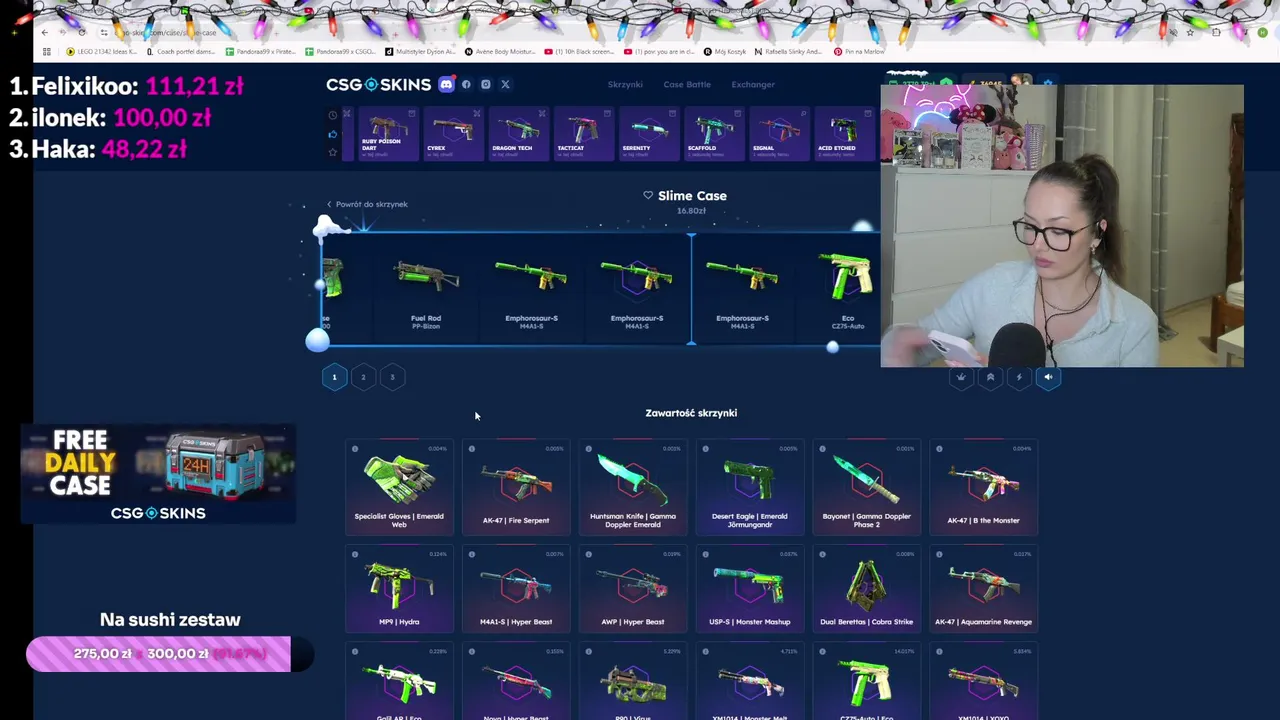
Task: Select Desert Eagle Emerald Jörmungandr item
Action: [750, 487]
